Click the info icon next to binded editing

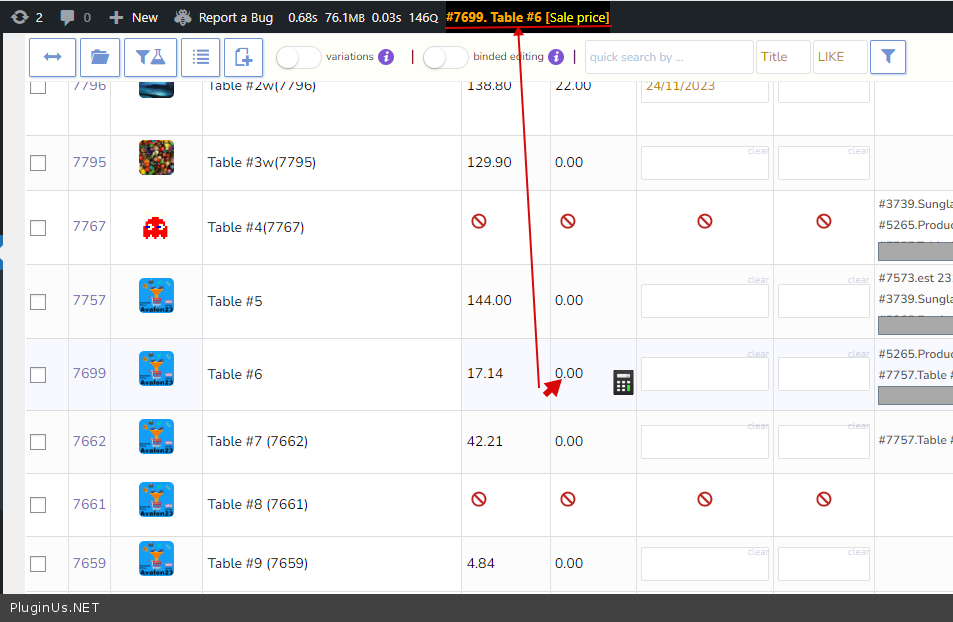(556, 57)
